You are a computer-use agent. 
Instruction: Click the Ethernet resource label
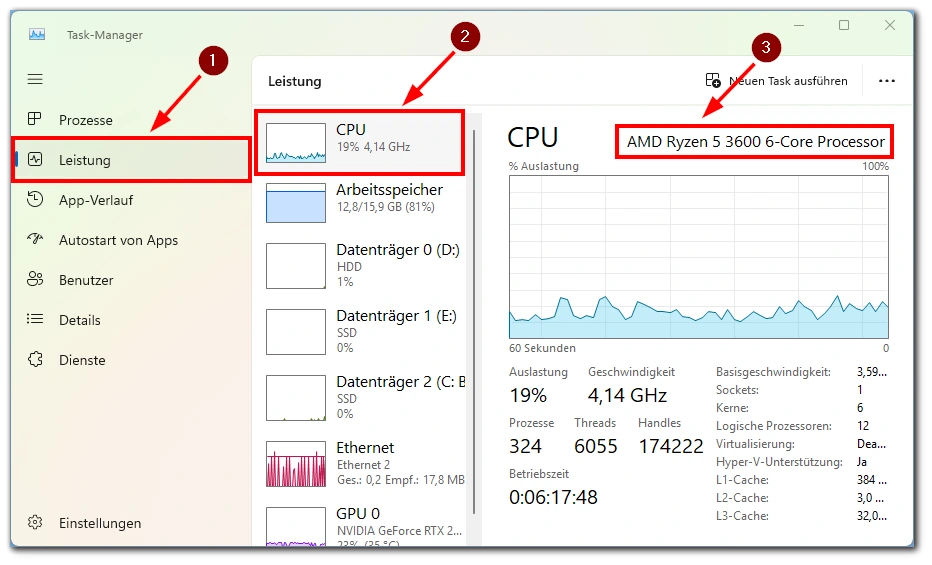click(365, 447)
